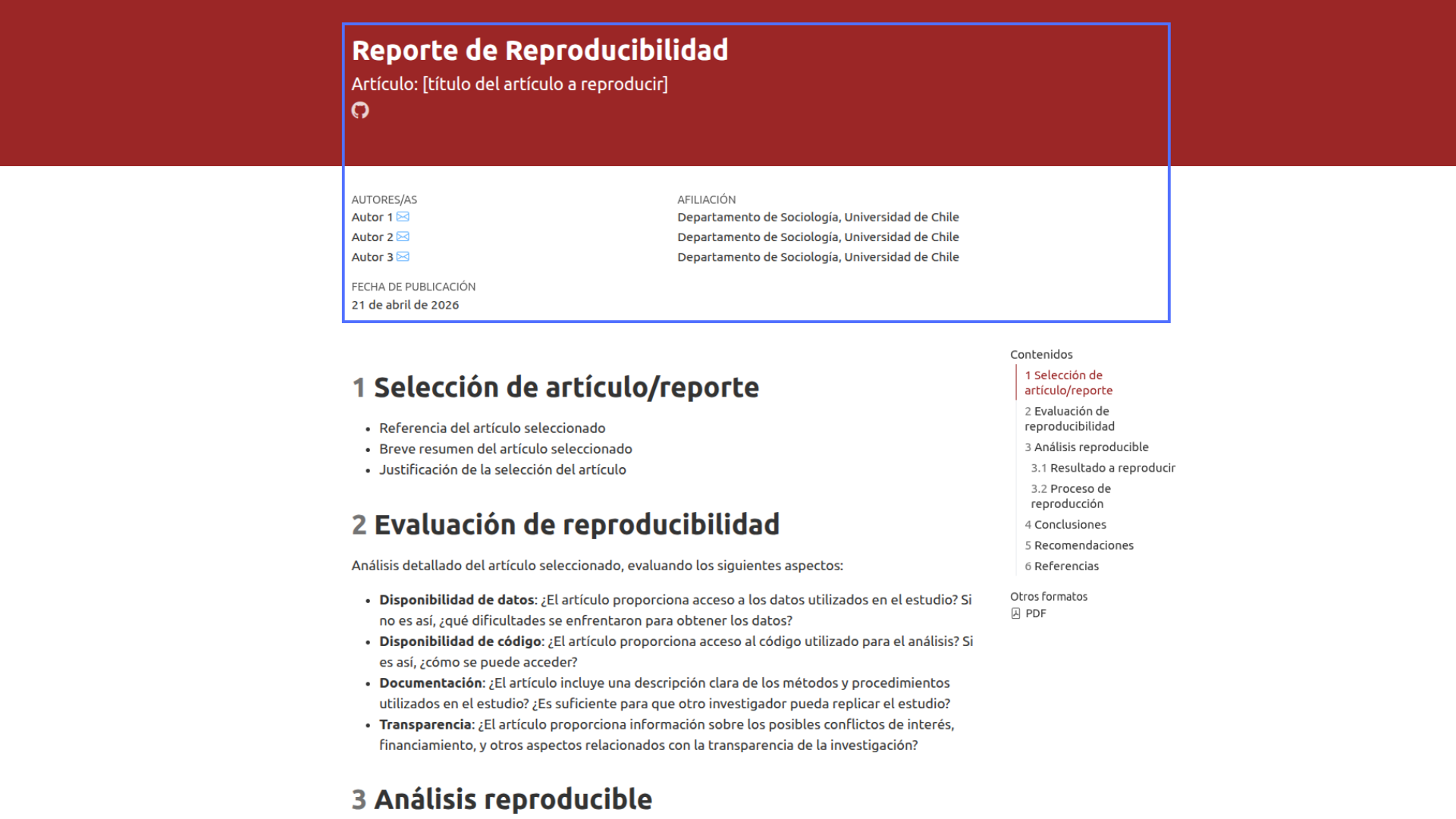
Task: Click the publication date 21 de abril
Action: point(405,305)
